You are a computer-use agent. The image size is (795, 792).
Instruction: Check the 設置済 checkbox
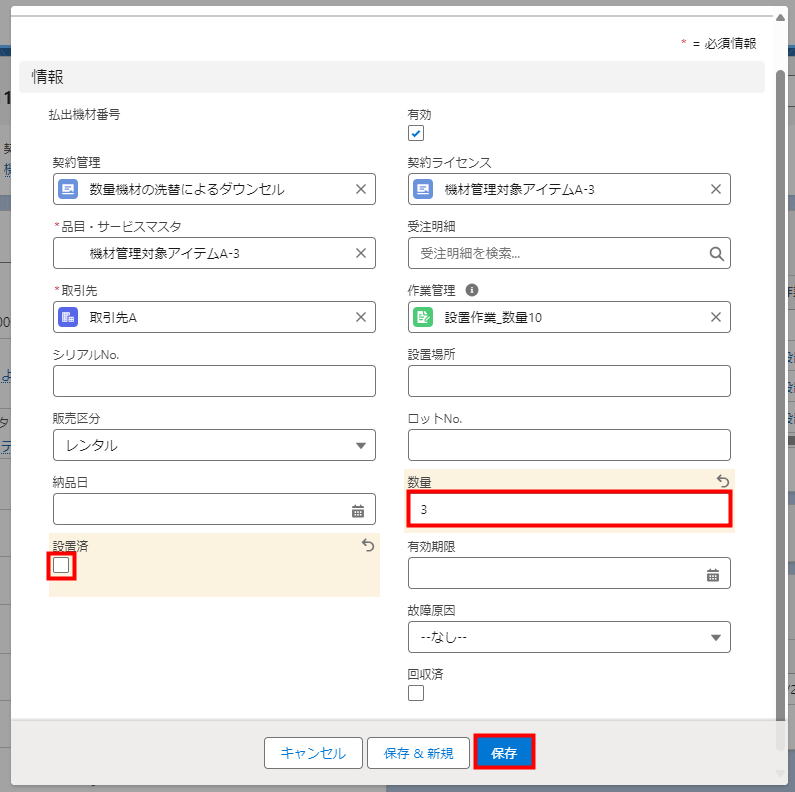click(x=62, y=566)
